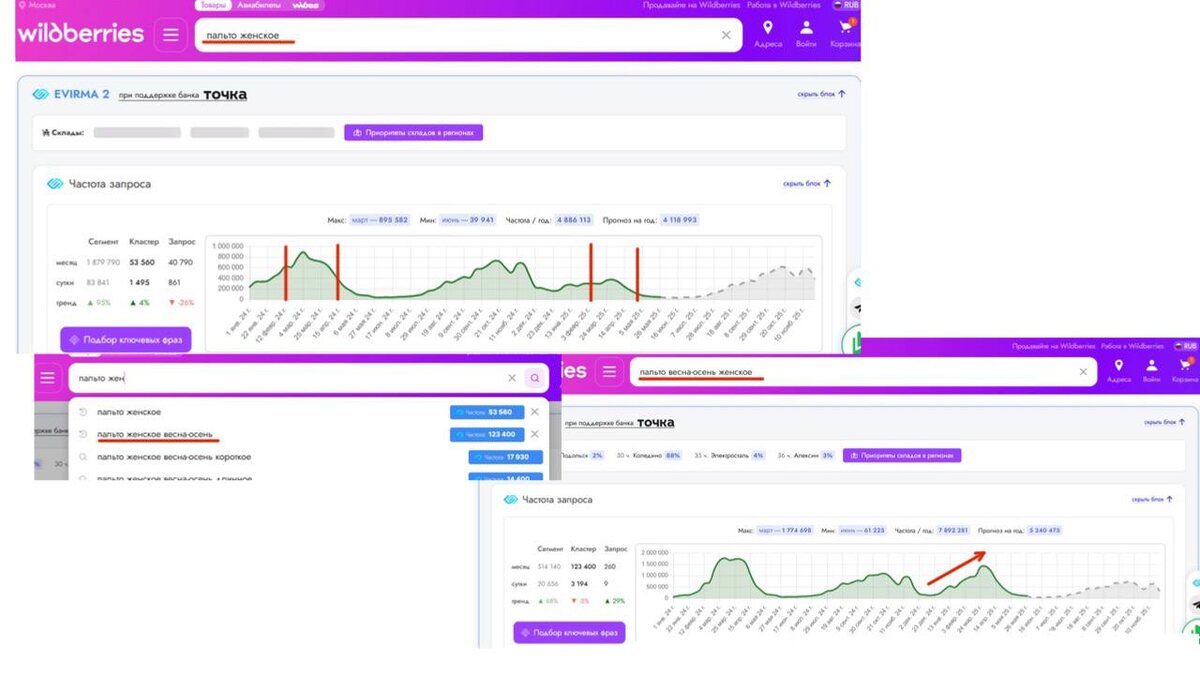
Task: Click the 'март — 895 582' max value
Action: [x=379, y=220]
